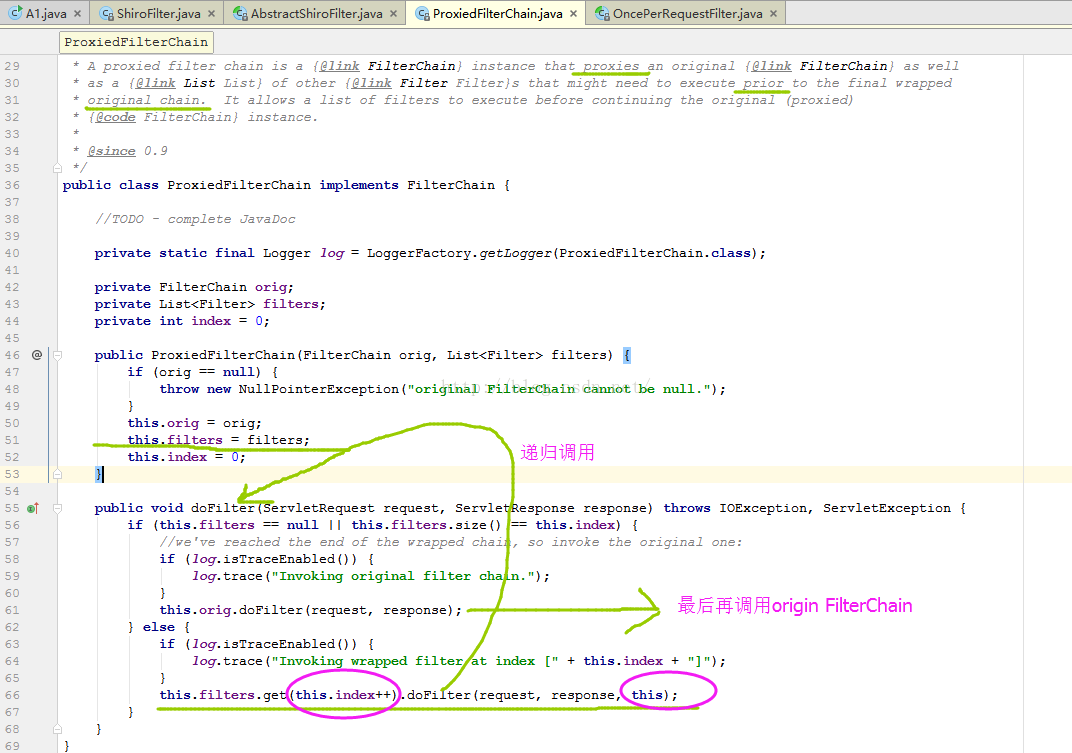The width and height of the screenshot is (1072, 753).
Task: Click 'this.orig.doFilter' on line 61
Action: pos(231,610)
